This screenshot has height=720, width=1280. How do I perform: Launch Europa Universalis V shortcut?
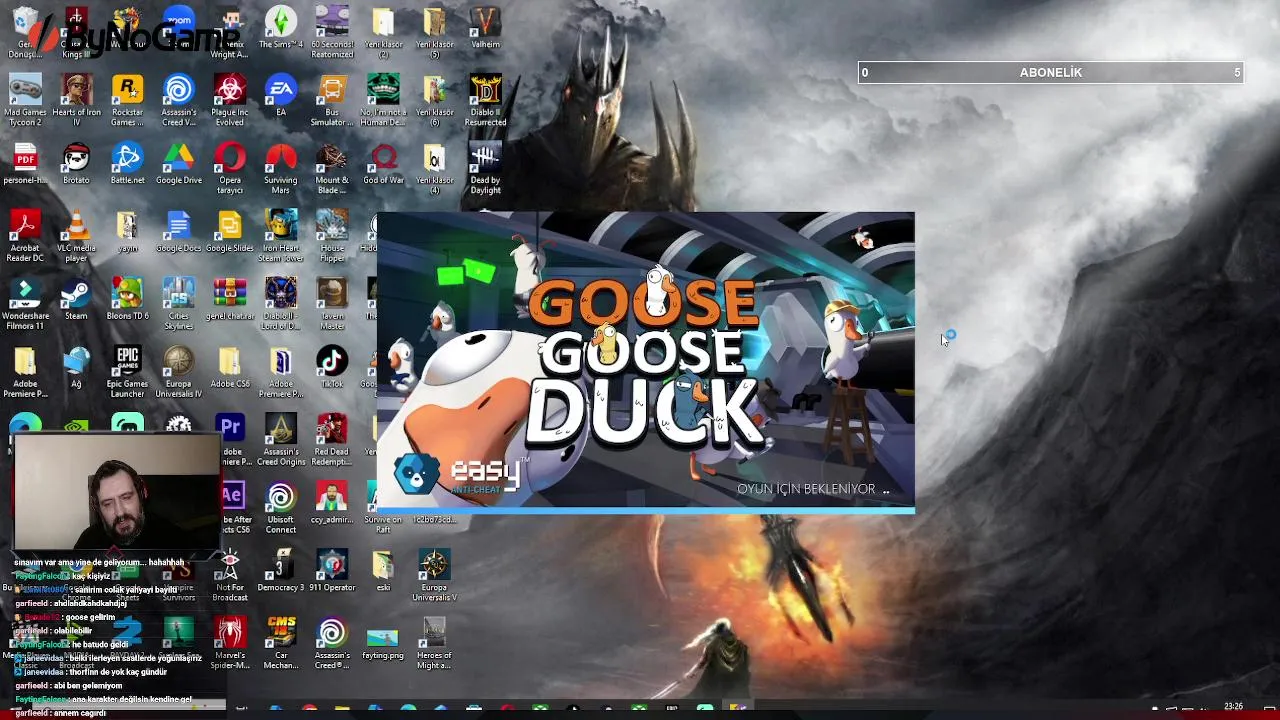click(x=434, y=576)
